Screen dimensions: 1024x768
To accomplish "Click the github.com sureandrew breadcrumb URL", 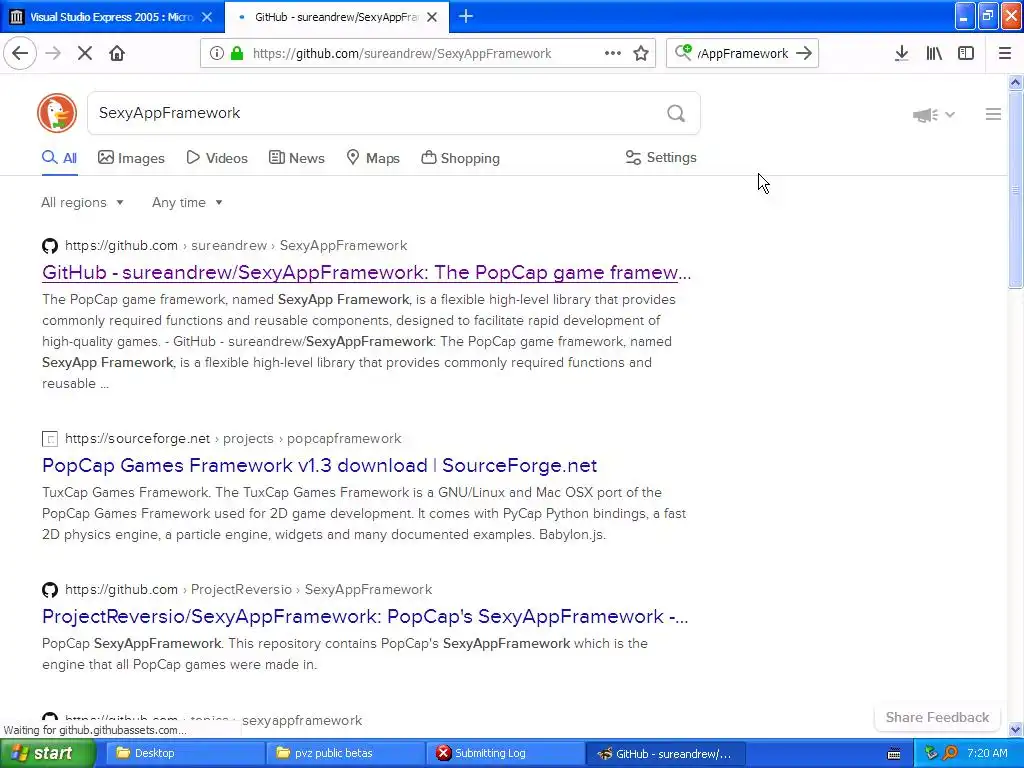I will pyautogui.click(x=236, y=246).
